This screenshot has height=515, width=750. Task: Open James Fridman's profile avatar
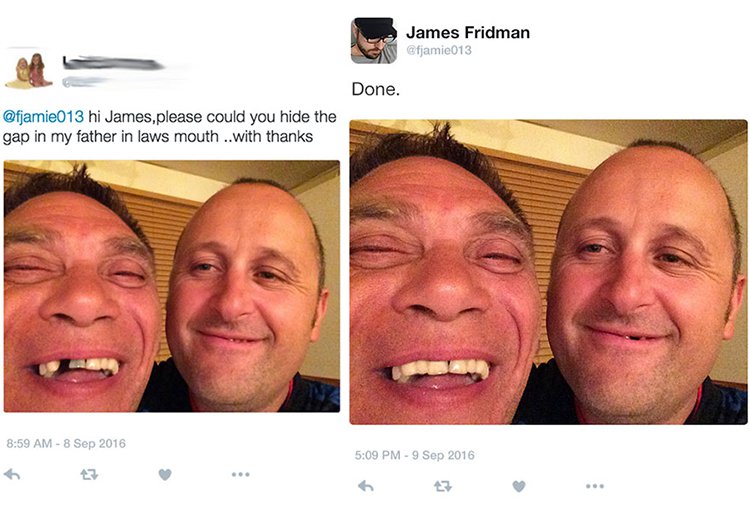[373, 41]
